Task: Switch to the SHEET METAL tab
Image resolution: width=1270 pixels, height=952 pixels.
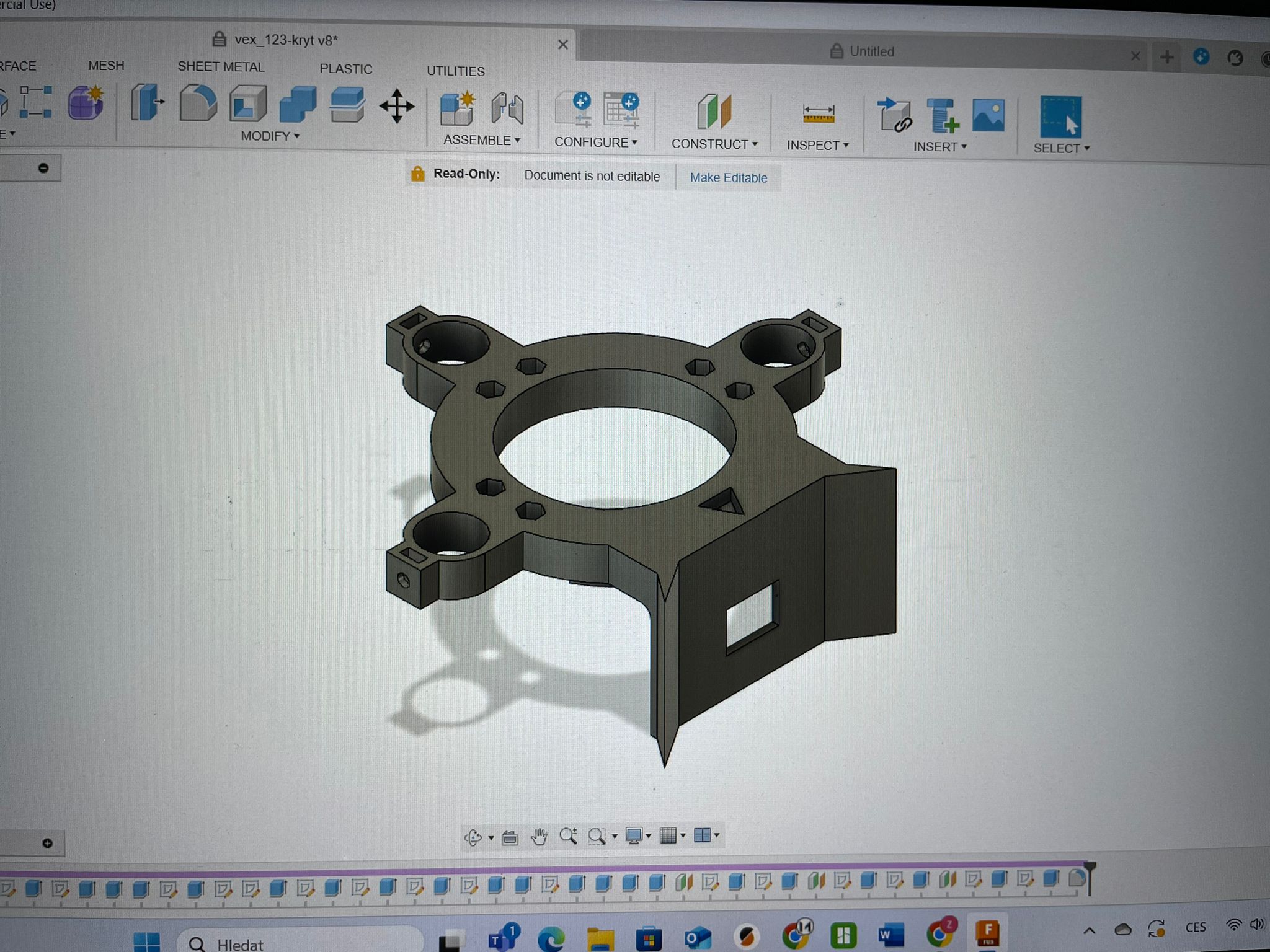Action: 221,67
